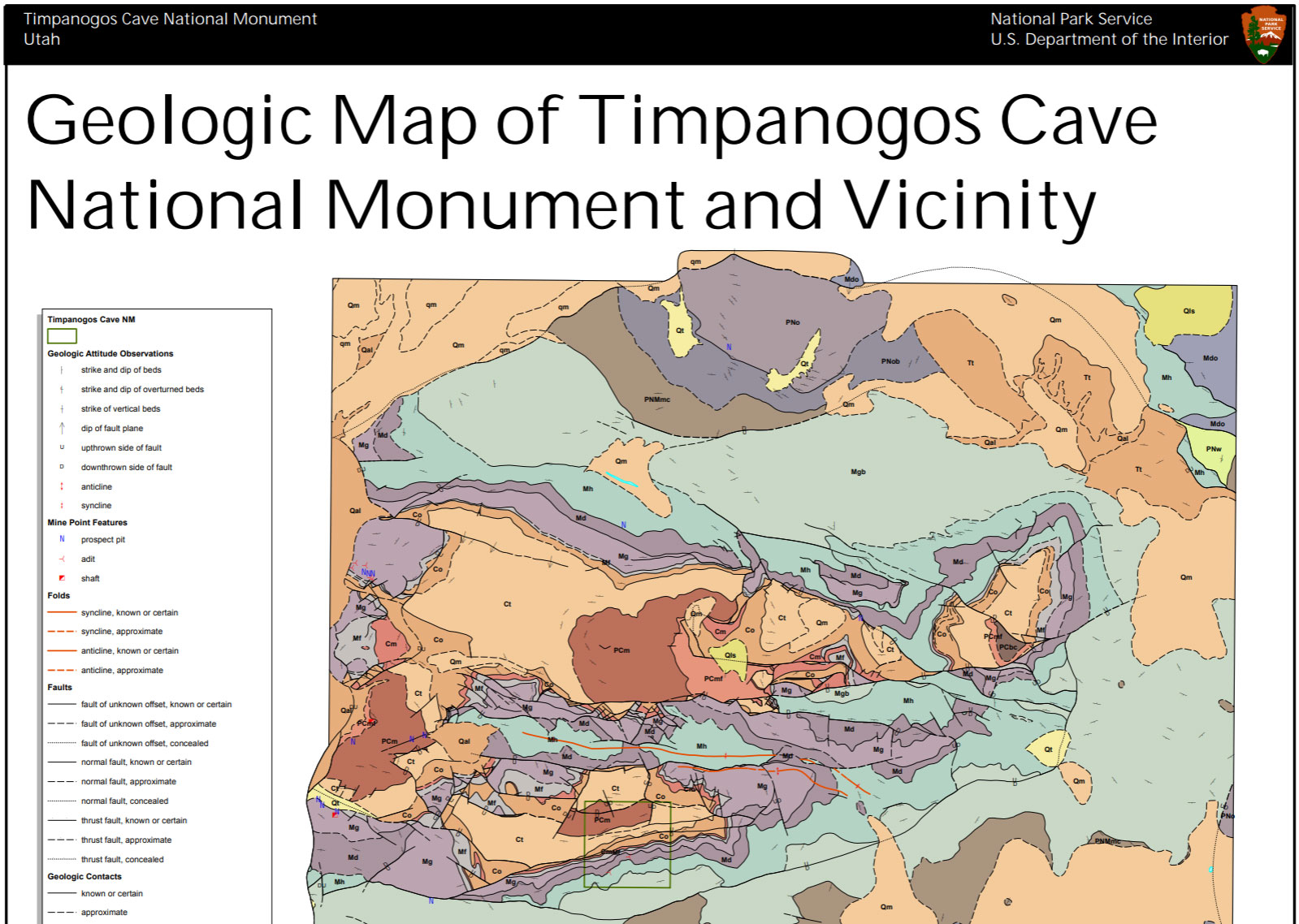The height and width of the screenshot is (924, 1299).
Task: Click the 'prospect pit' legend label
Action: [103, 539]
